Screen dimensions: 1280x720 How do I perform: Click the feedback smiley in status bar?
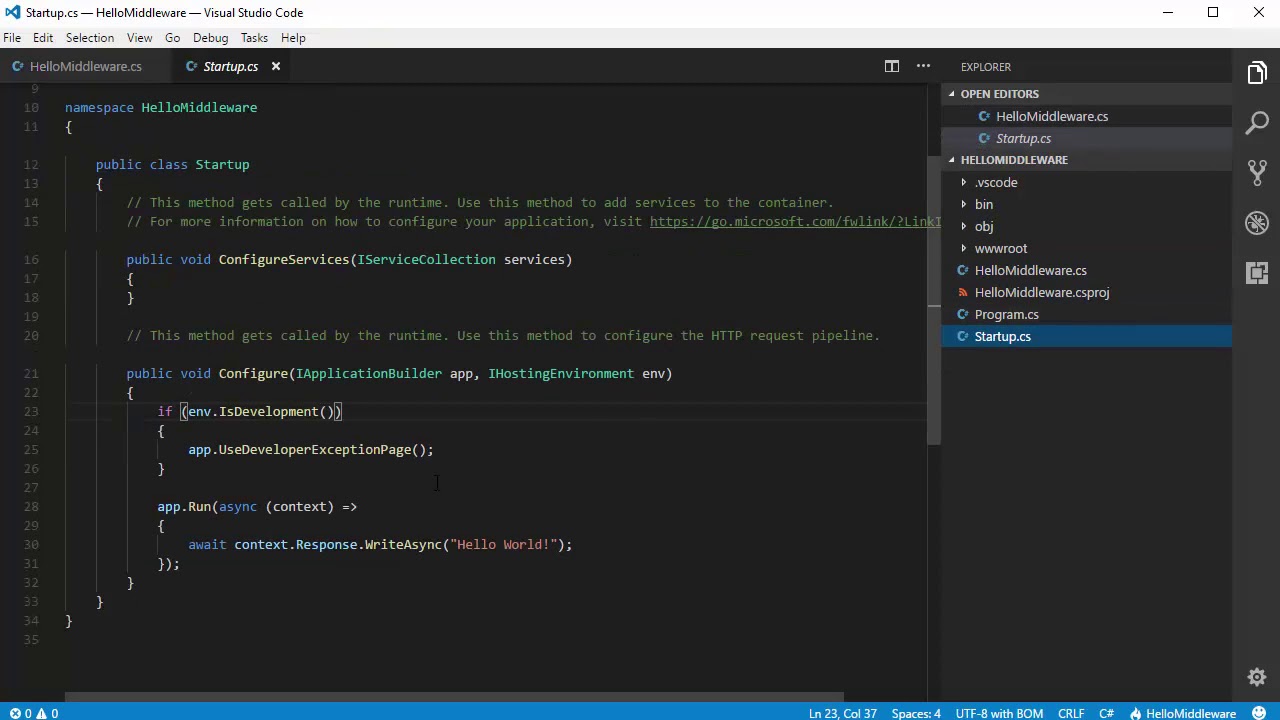point(1260,713)
